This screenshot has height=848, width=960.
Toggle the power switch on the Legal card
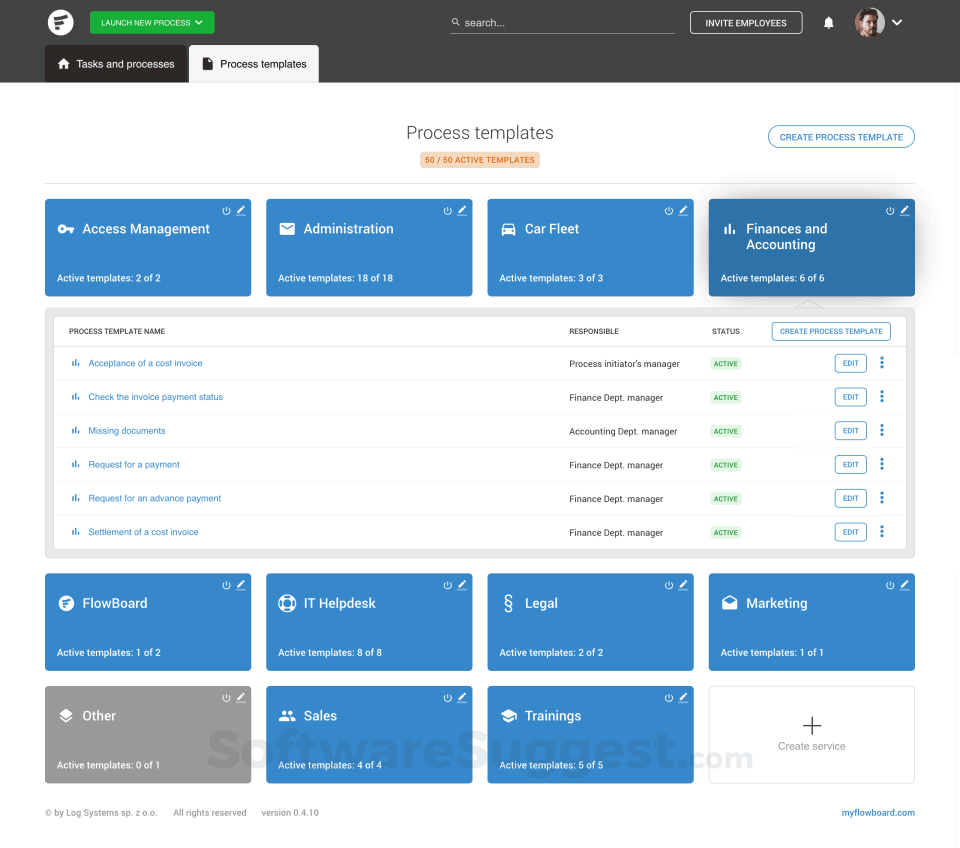[669, 586]
